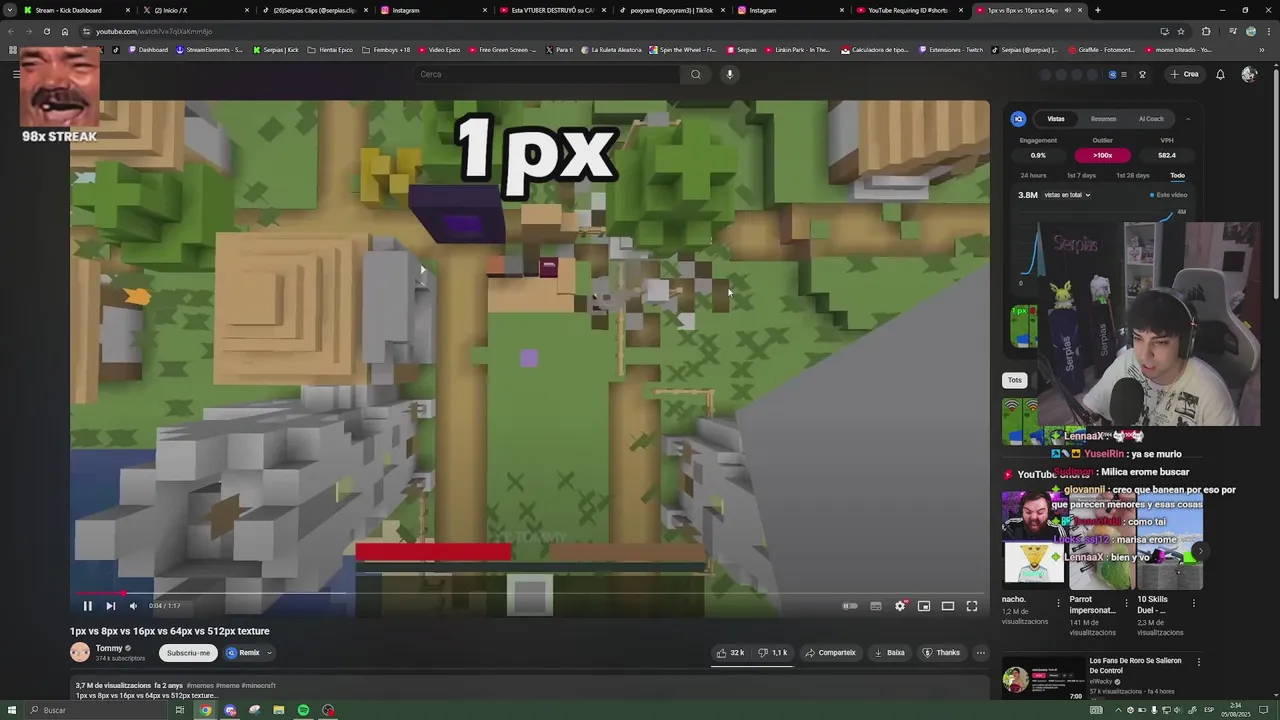Screen dimensions: 1280x720
Task: Select the Resumen tab
Action: click(x=1104, y=119)
